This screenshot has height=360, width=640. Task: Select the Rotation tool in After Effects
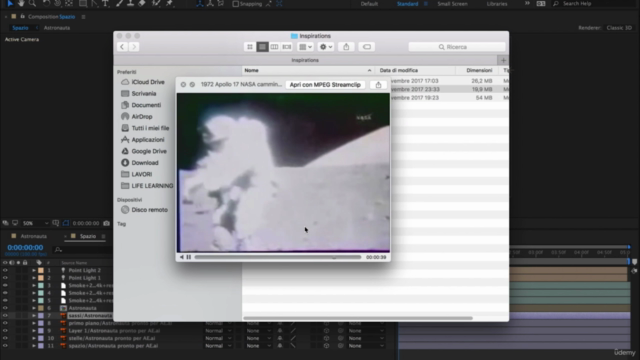[x=47, y=3]
